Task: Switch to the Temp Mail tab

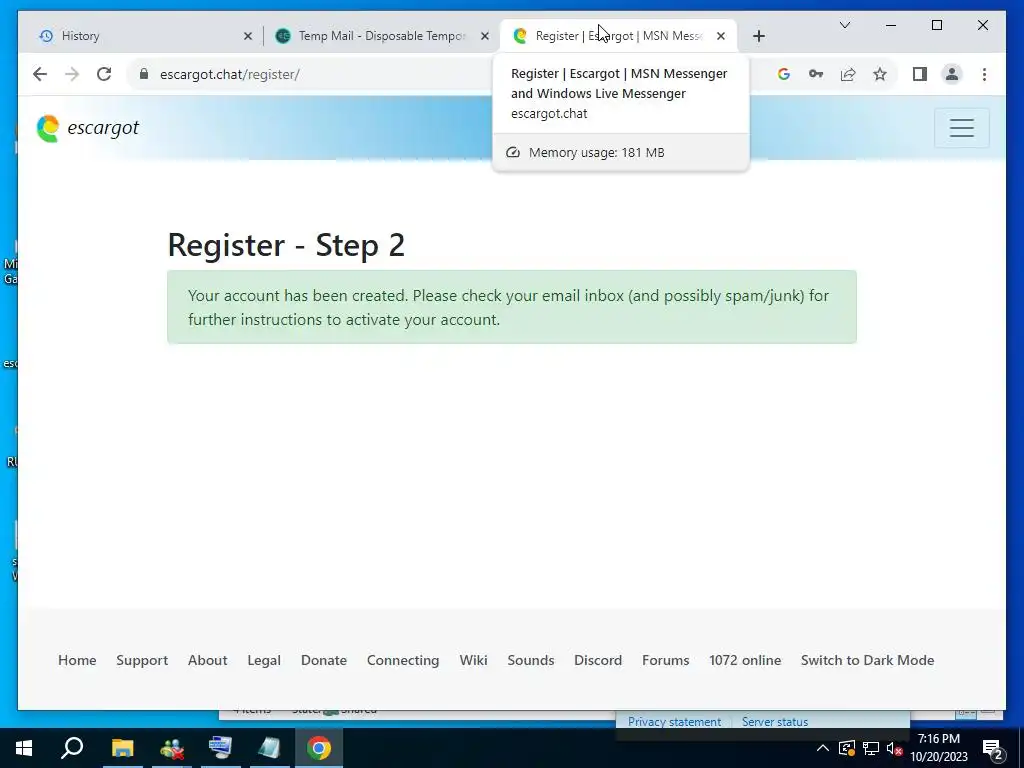Action: 382,36
